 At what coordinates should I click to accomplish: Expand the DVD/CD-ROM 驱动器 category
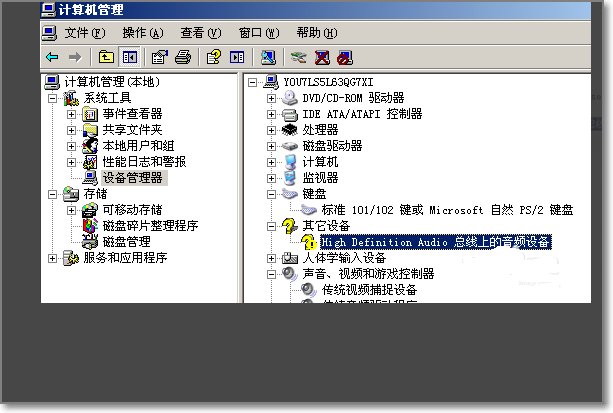tap(271, 98)
